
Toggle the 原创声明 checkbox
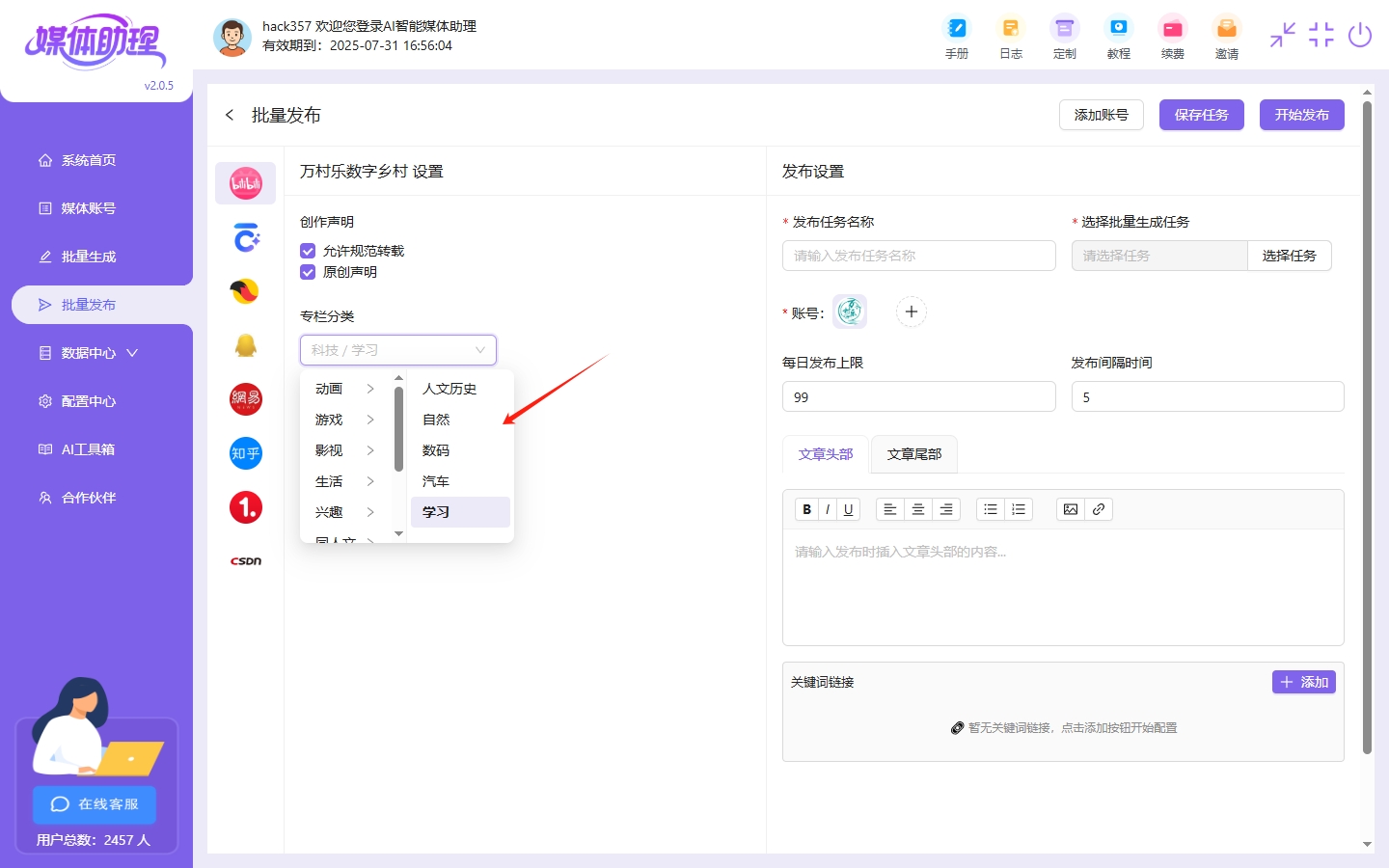click(x=308, y=272)
